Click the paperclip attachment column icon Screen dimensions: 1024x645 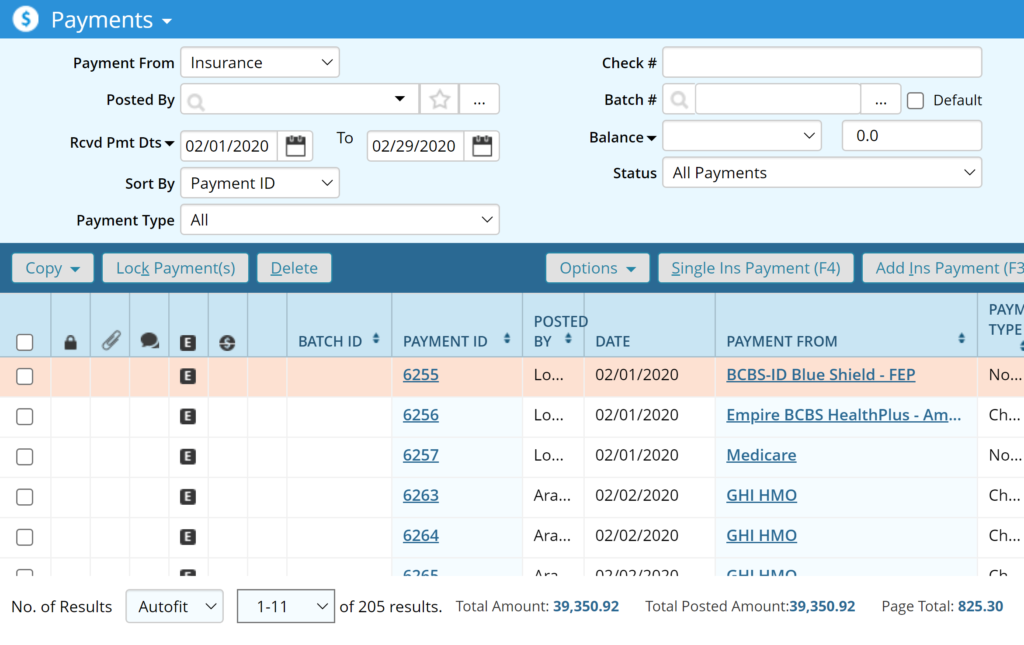[x=110, y=341]
